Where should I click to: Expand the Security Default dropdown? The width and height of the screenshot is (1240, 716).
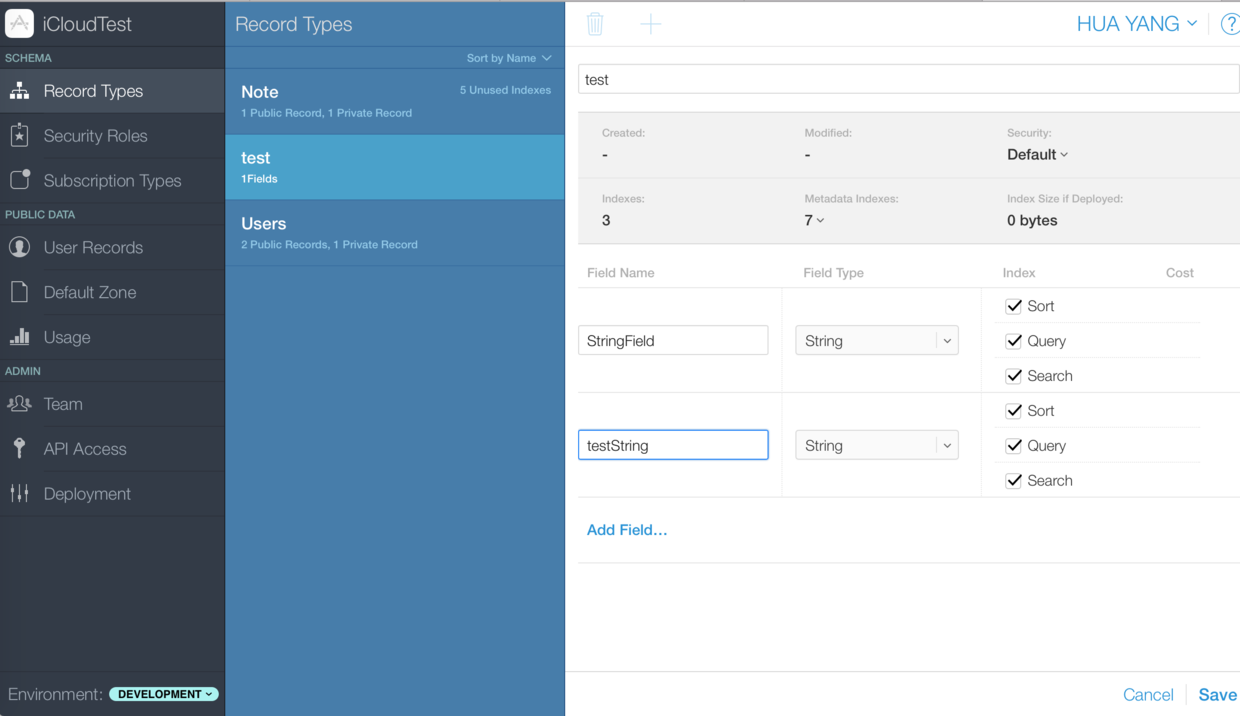tap(1037, 155)
